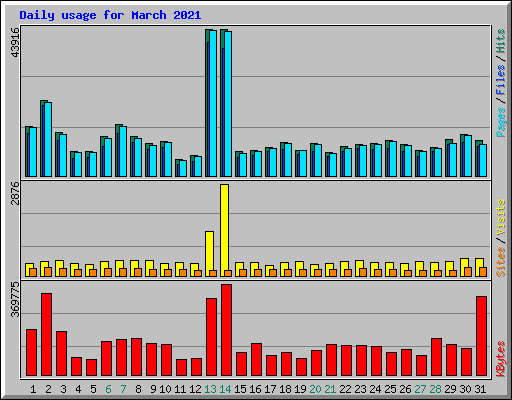
Task: Click the cyan hits bar for day 25
Action: (393, 159)
